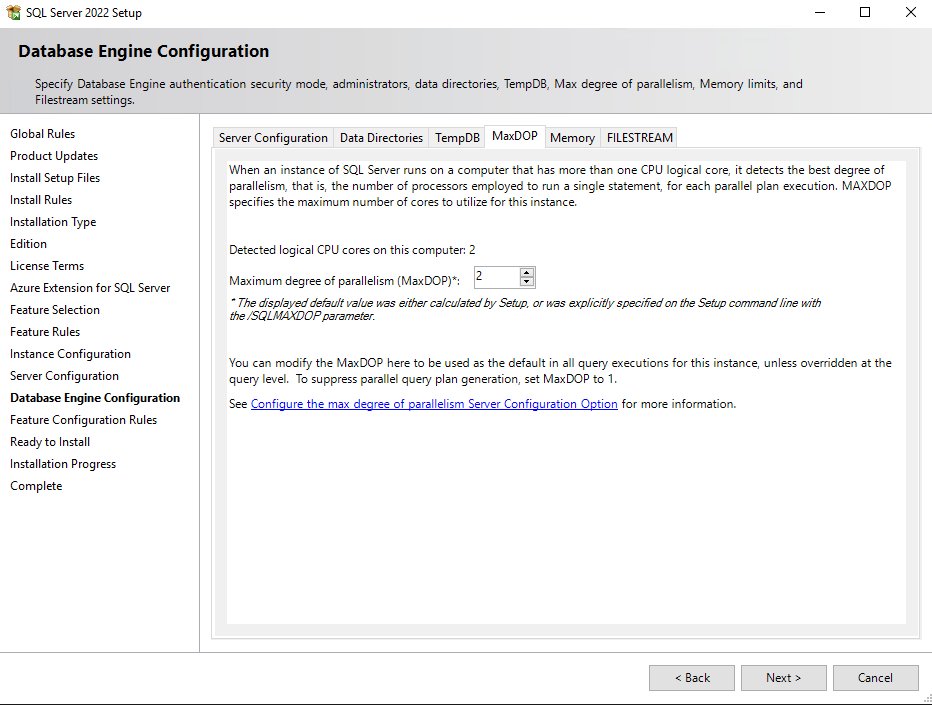Cancel the SQL Server setup
Viewport: 932px width, 705px height.
pyautogui.click(x=876, y=678)
